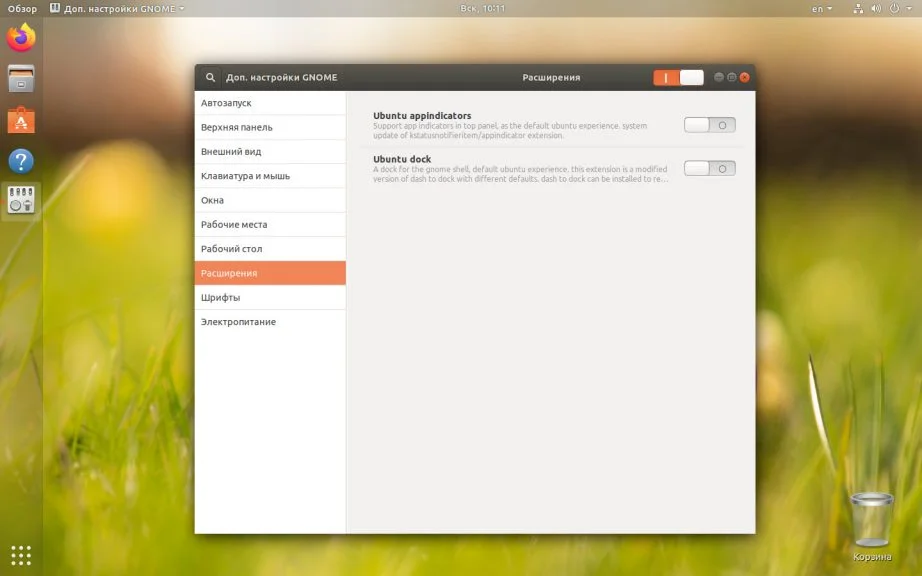Select the GNOME Tweaks dock icon
The height and width of the screenshot is (576, 922).
click(x=21, y=200)
